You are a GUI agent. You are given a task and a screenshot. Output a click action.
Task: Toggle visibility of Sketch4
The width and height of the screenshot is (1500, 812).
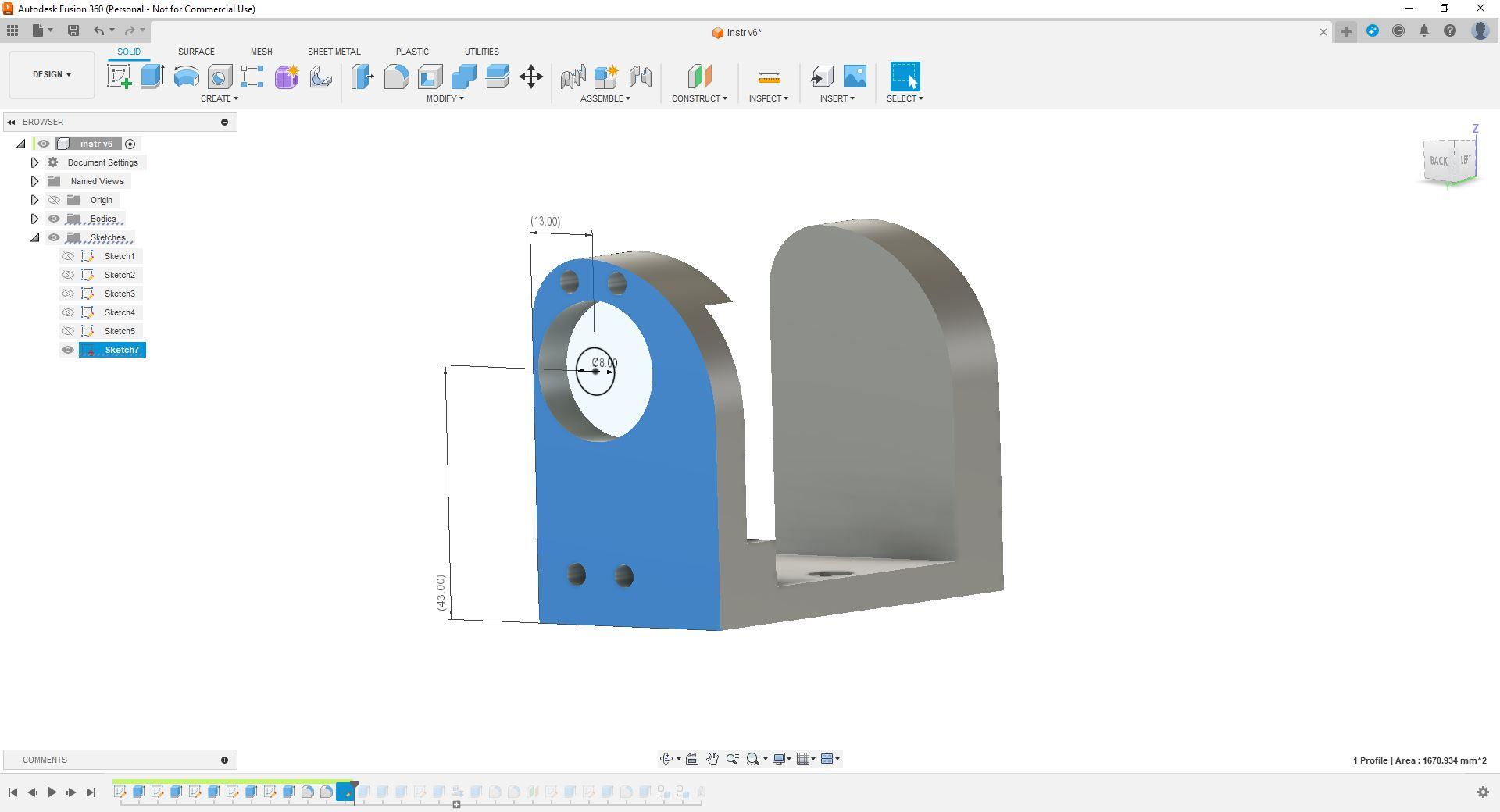(x=68, y=312)
